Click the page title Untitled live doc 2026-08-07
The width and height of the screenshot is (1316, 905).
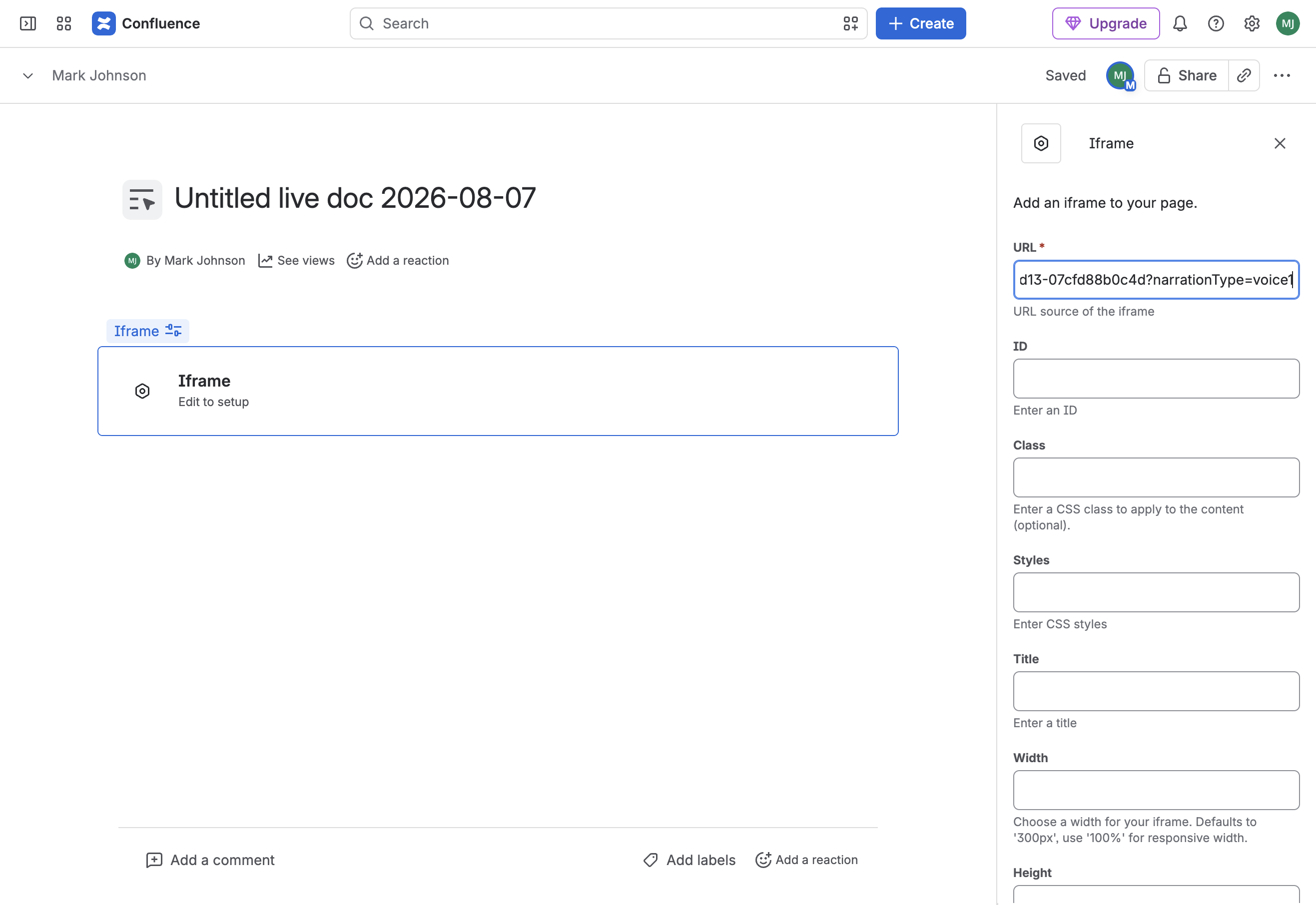click(x=355, y=198)
